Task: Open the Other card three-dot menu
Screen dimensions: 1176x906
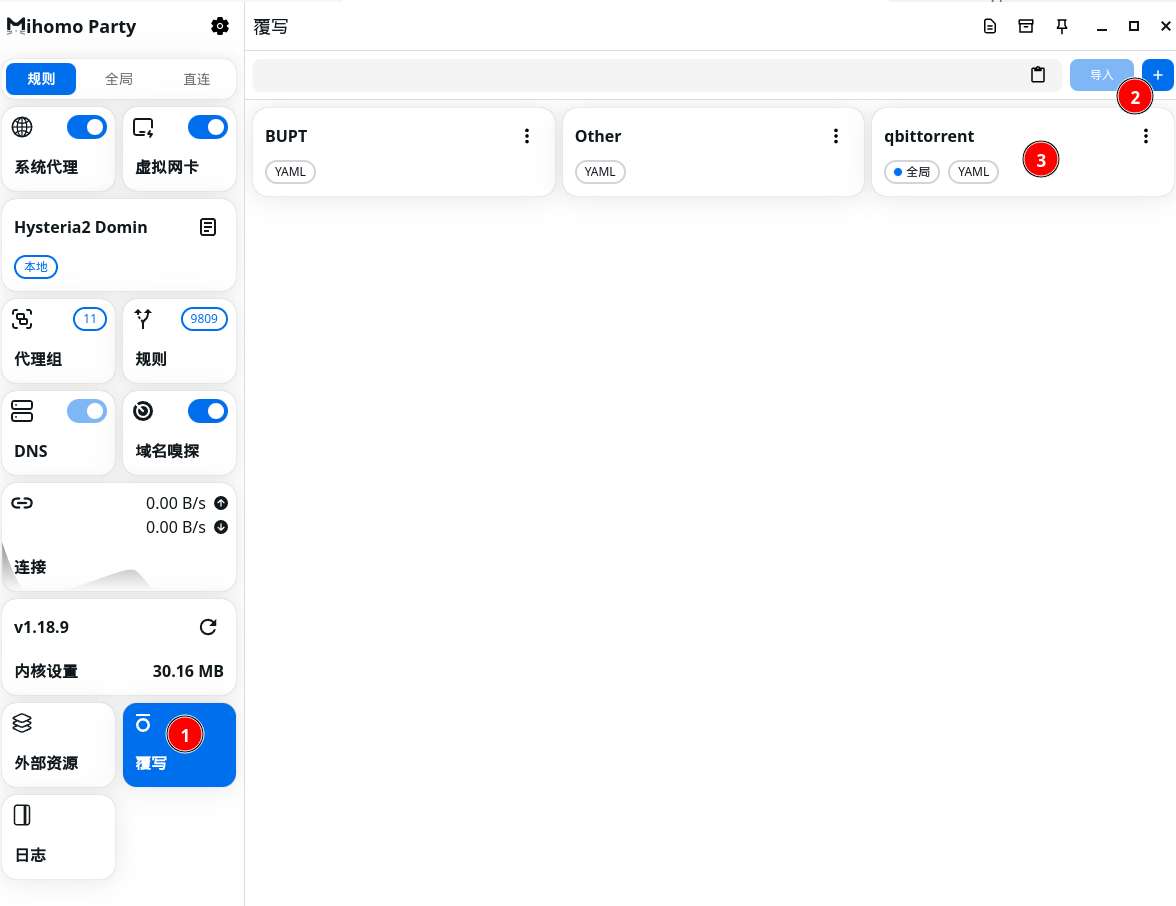Action: pos(836,137)
